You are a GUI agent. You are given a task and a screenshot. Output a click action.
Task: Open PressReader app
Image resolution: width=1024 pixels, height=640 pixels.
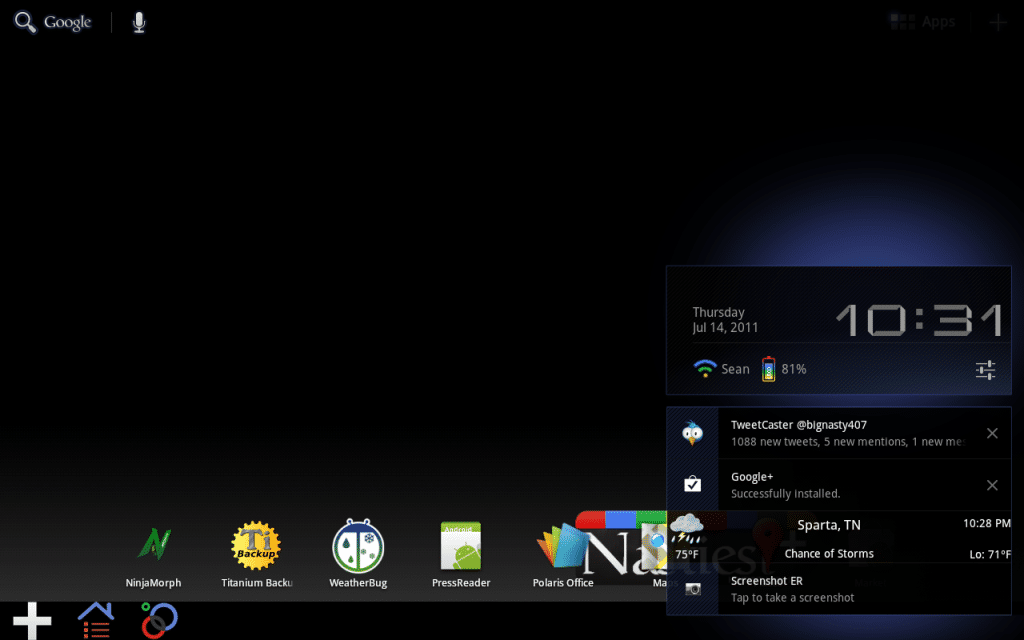pyautogui.click(x=460, y=554)
